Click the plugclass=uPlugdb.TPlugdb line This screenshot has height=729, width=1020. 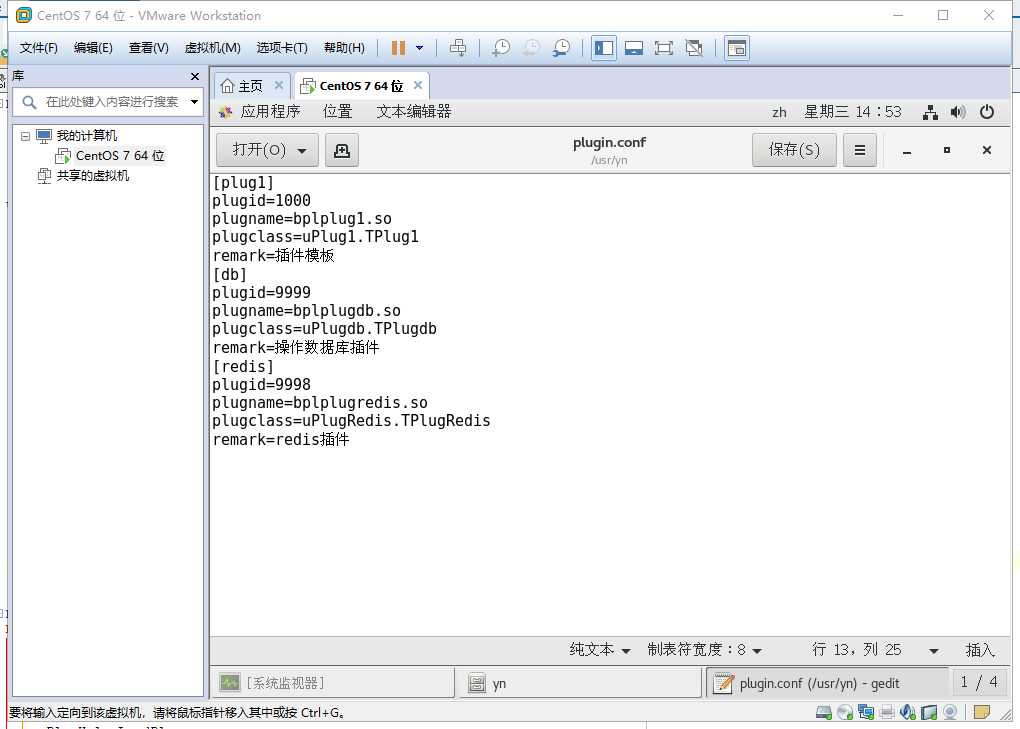click(325, 329)
